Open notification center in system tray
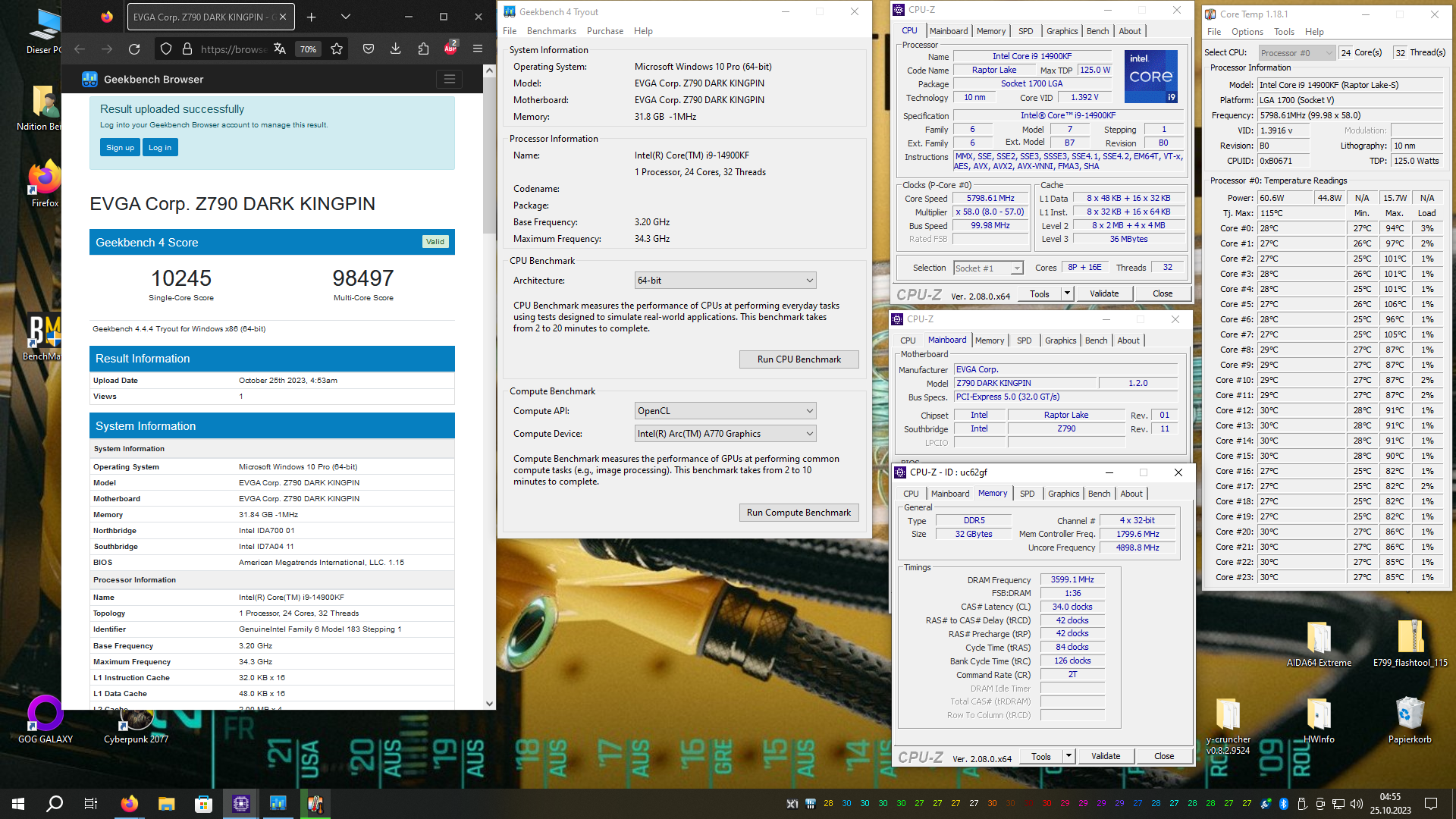Screen dimensions: 1456x819 point(1431,804)
